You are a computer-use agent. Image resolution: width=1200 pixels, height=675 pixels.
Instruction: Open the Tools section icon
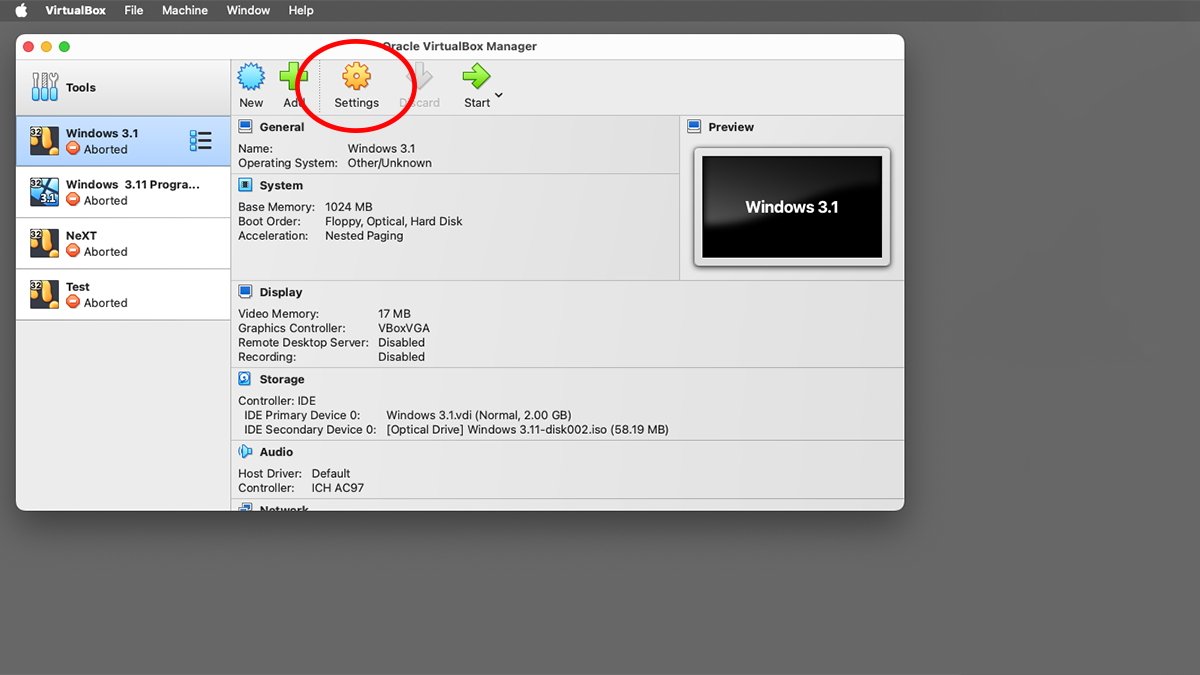click(x=44, y=87)
